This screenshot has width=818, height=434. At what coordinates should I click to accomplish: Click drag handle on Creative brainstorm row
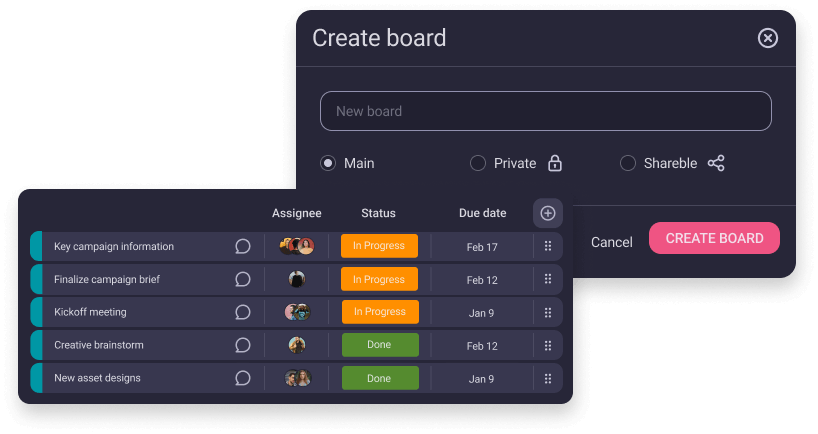click(548, 345)
